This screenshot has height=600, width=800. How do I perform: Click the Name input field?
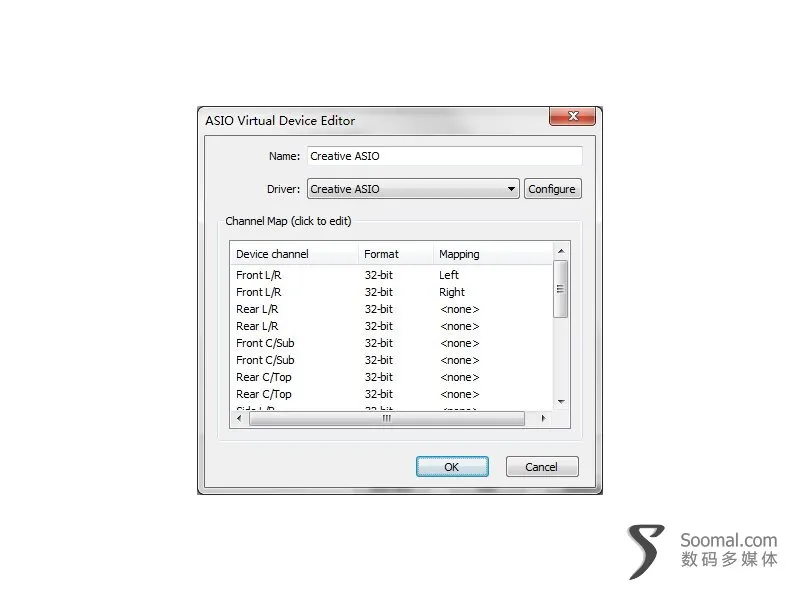point(444,156)
